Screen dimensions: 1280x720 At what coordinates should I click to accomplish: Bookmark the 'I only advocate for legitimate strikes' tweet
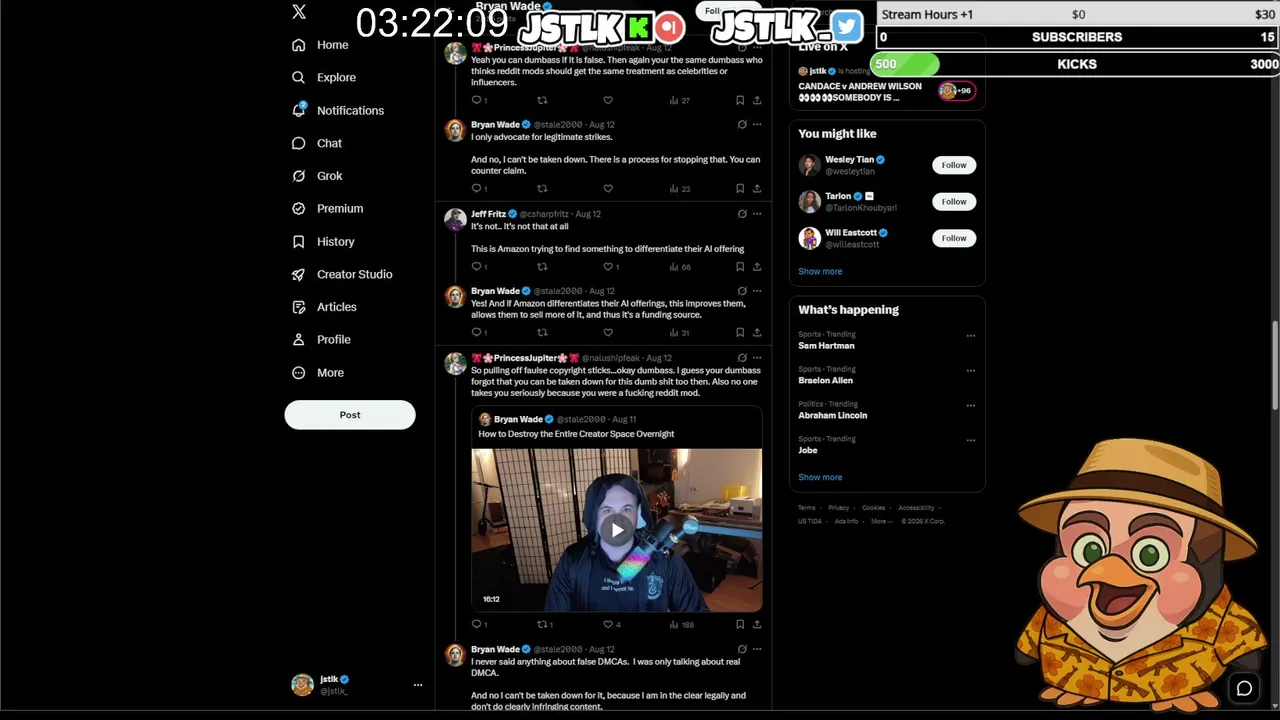pos(740,188)
